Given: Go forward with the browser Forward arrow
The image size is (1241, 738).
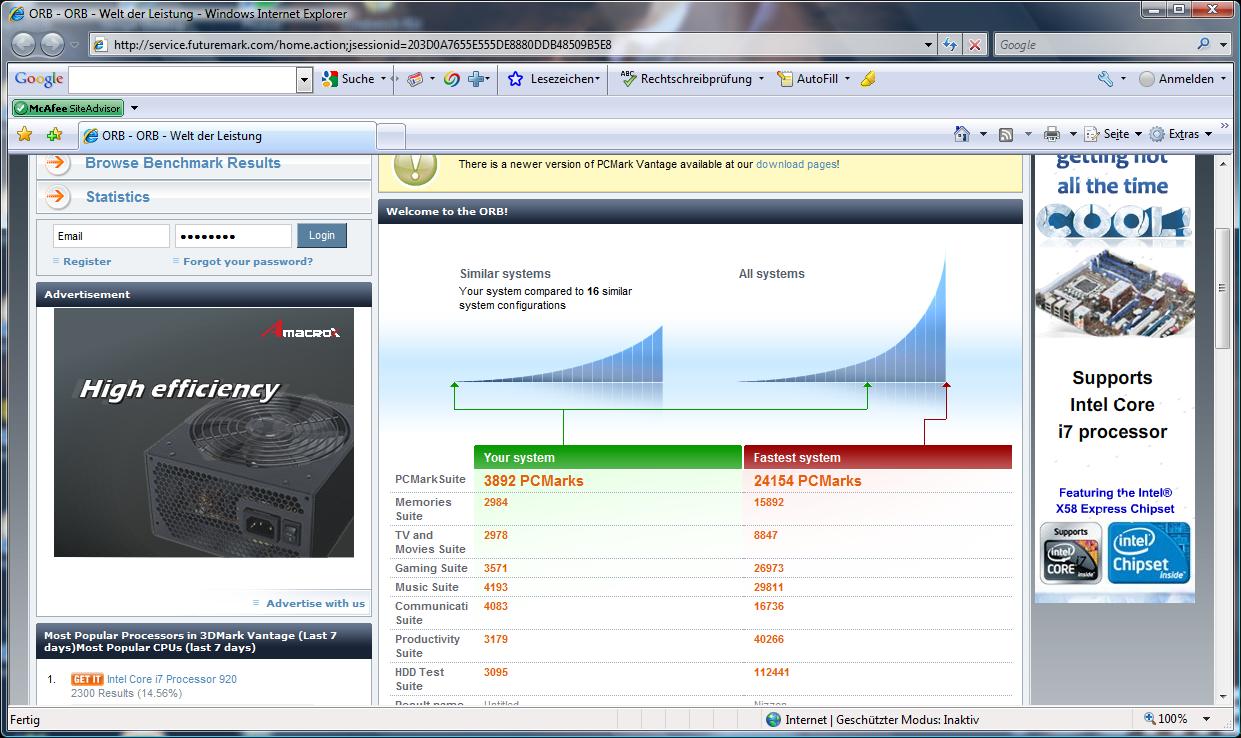Looking at the screenshot, I should tap(52, 44).
